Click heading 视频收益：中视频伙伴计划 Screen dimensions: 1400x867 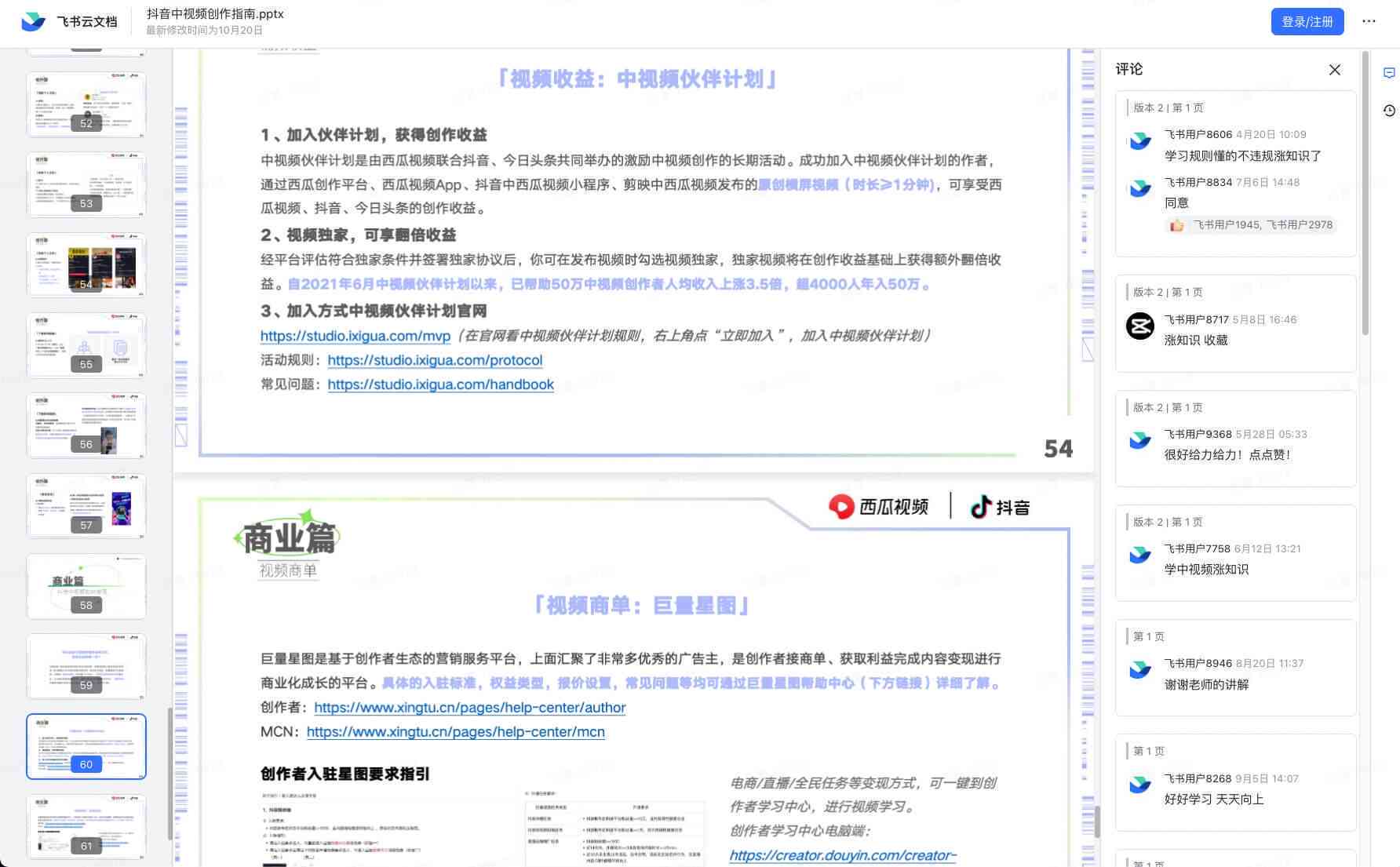[637, 79]
